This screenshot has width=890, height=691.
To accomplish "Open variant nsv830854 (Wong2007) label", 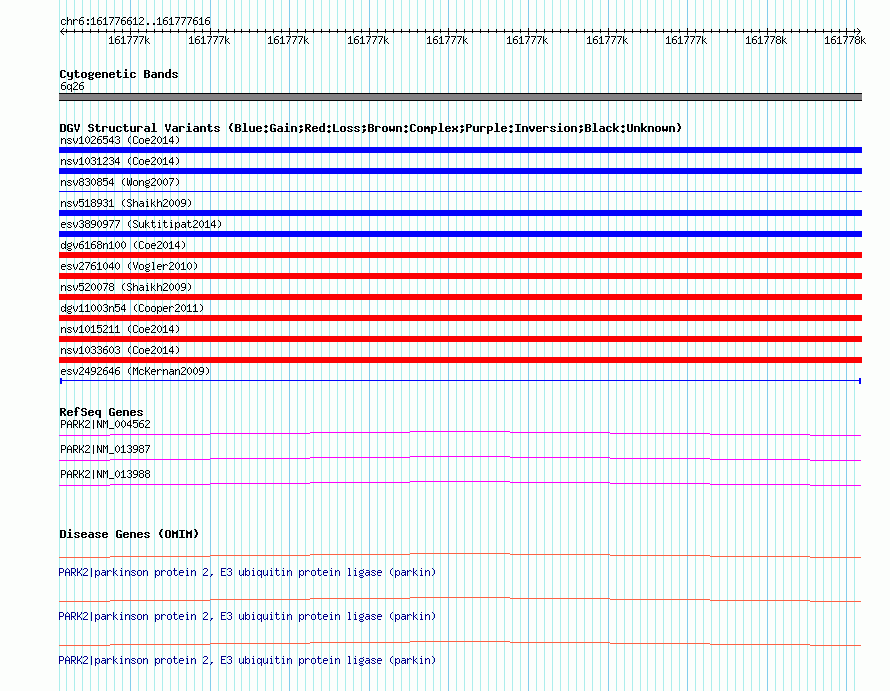I will pyautogui.click(x=120, y=182).
